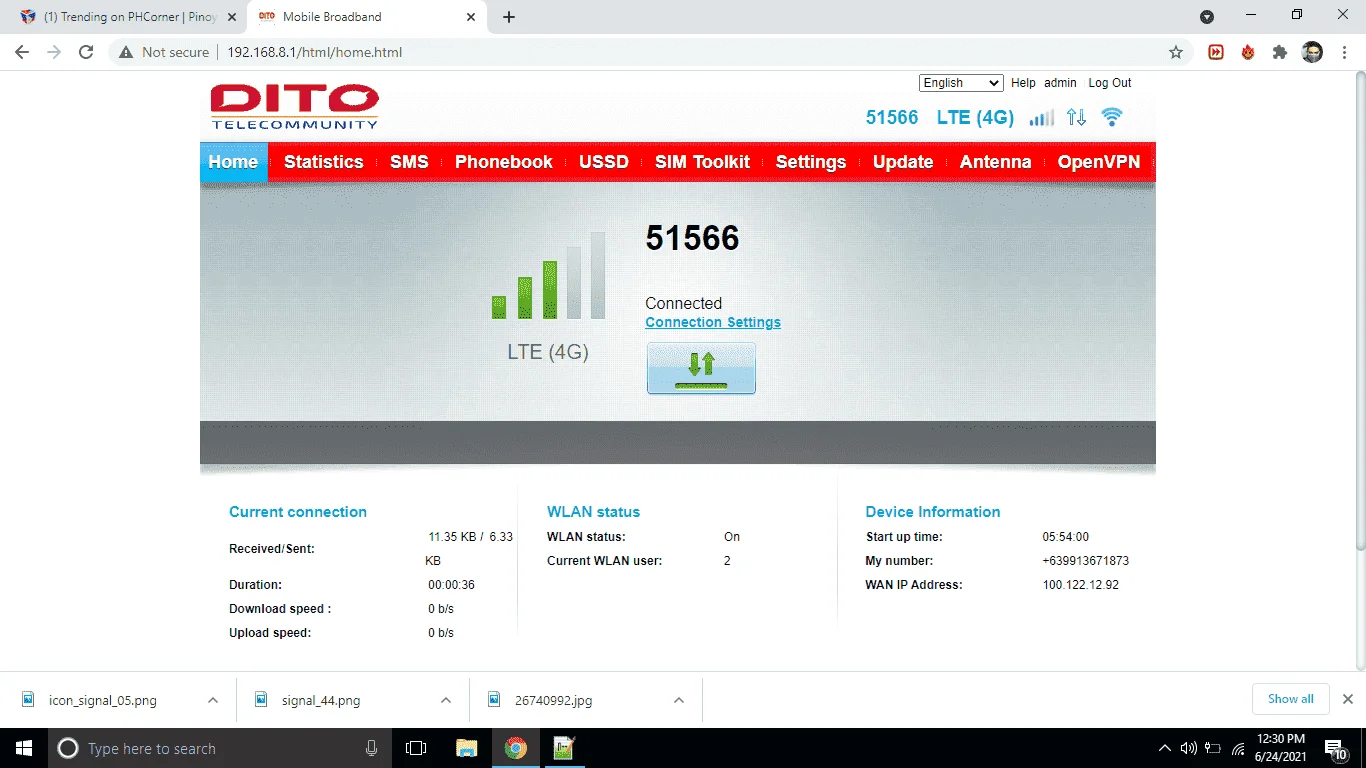1366x768 pixels.
Task: Click the Chrome icon on the taskbar
Action: 515,748
